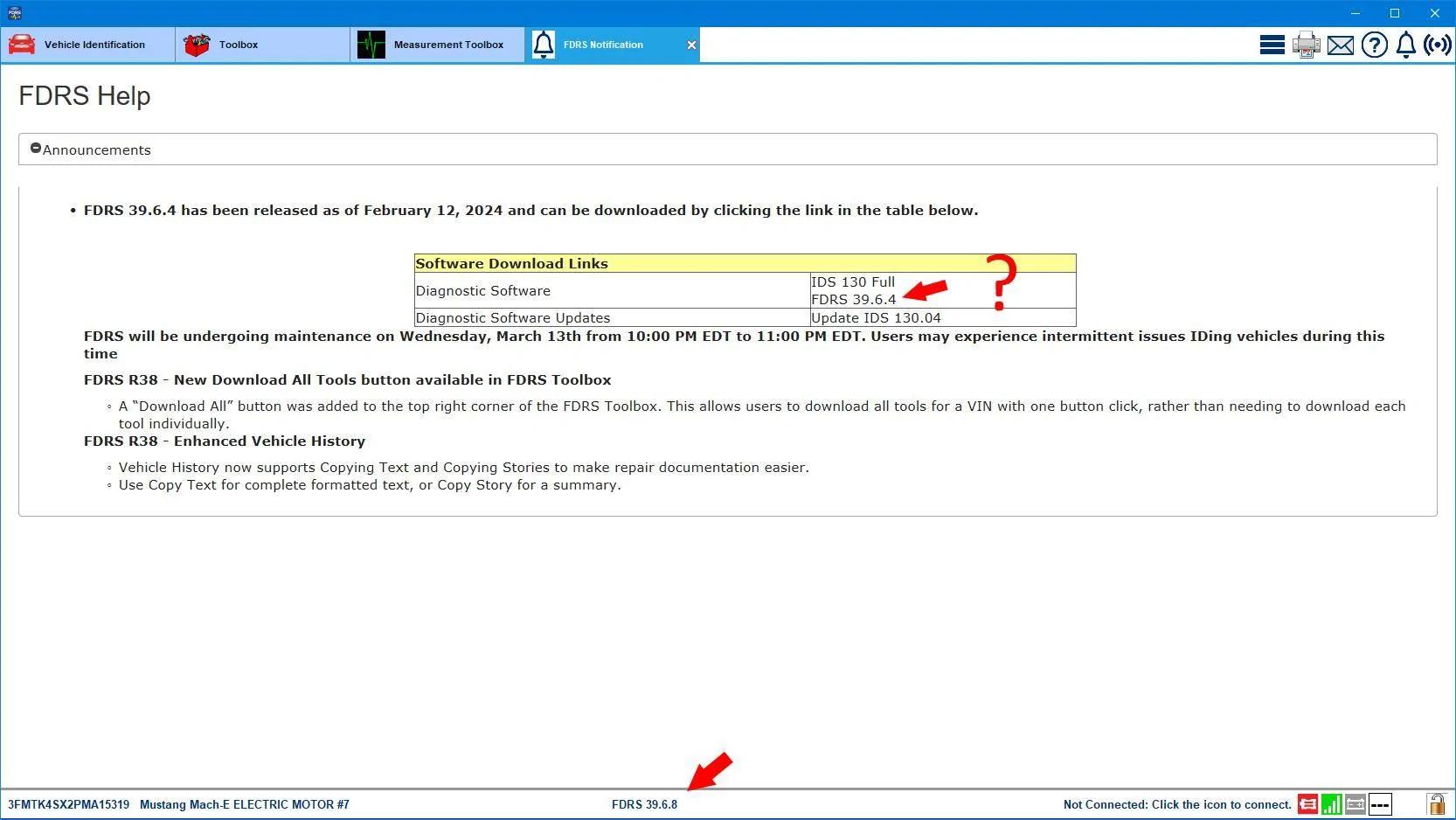Click the Download All Tools announcement heading
Viewport: 1456px width, 820px height.
[x=347, y=379]
